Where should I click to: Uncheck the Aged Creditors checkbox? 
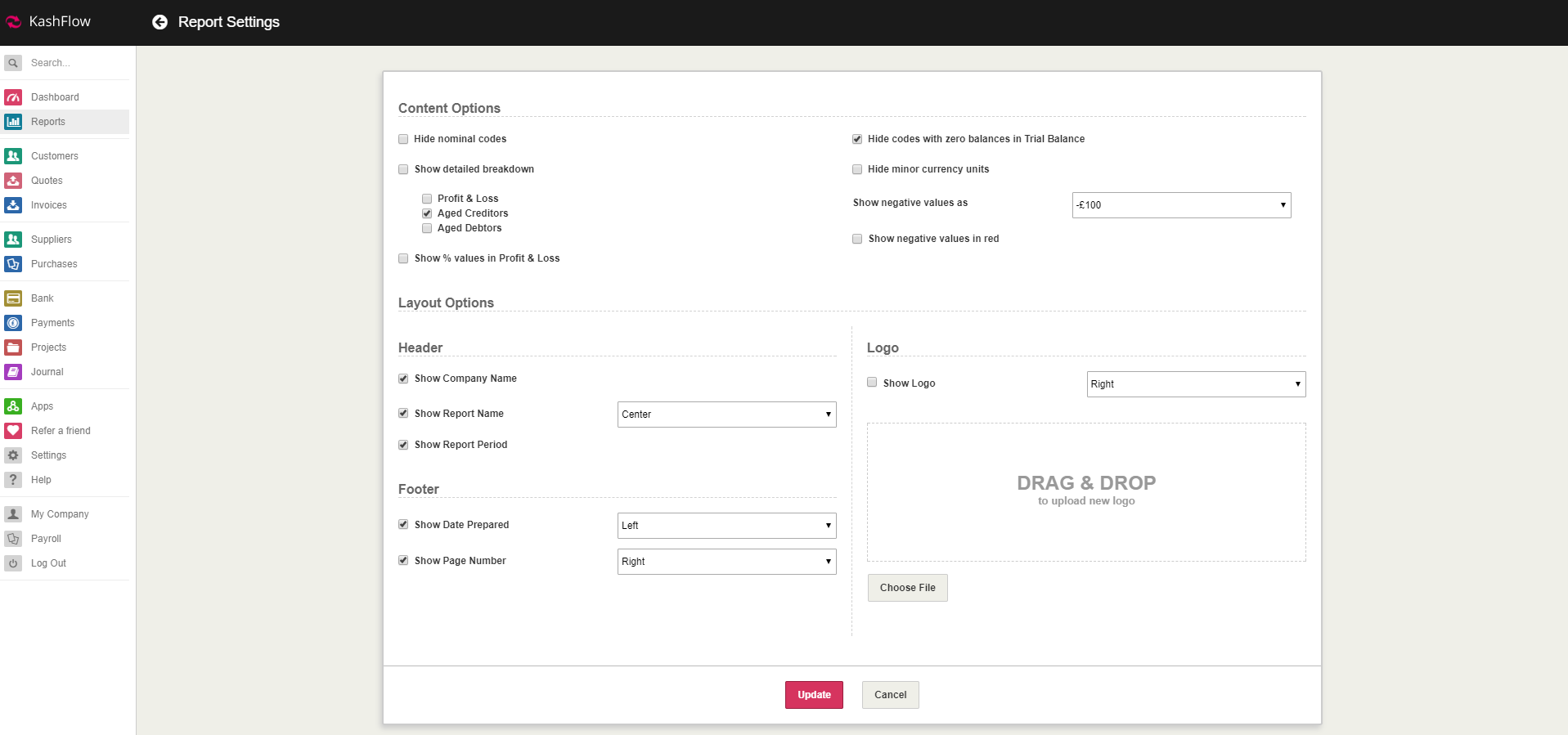click(x=427, y=213)
